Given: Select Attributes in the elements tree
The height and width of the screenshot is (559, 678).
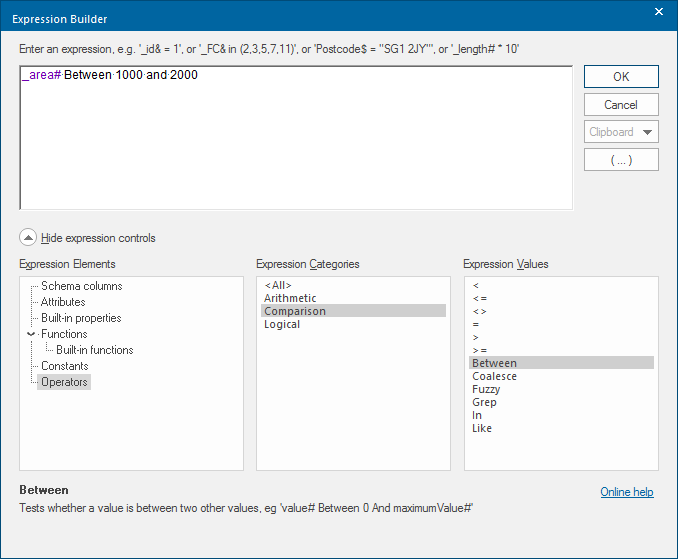Looking at the screenshot, I should pos(63,302).
